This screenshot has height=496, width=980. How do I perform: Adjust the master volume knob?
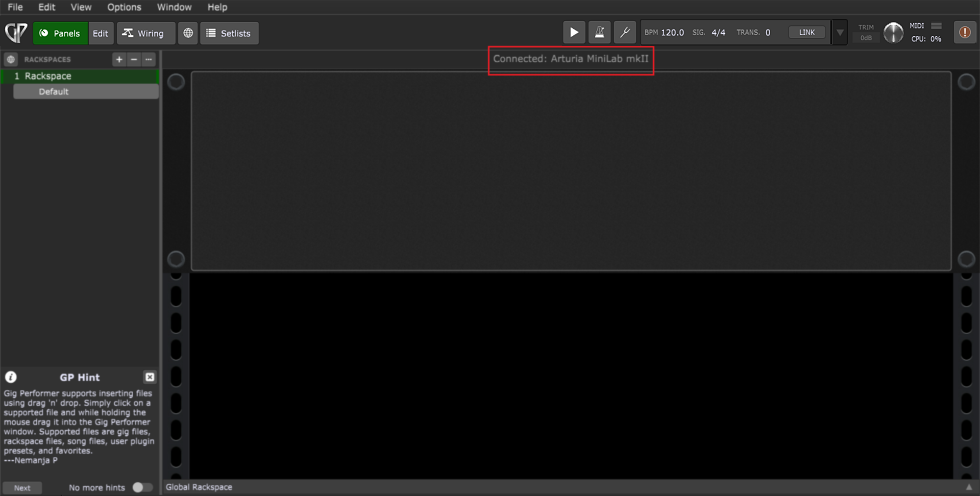pos(894,33)
